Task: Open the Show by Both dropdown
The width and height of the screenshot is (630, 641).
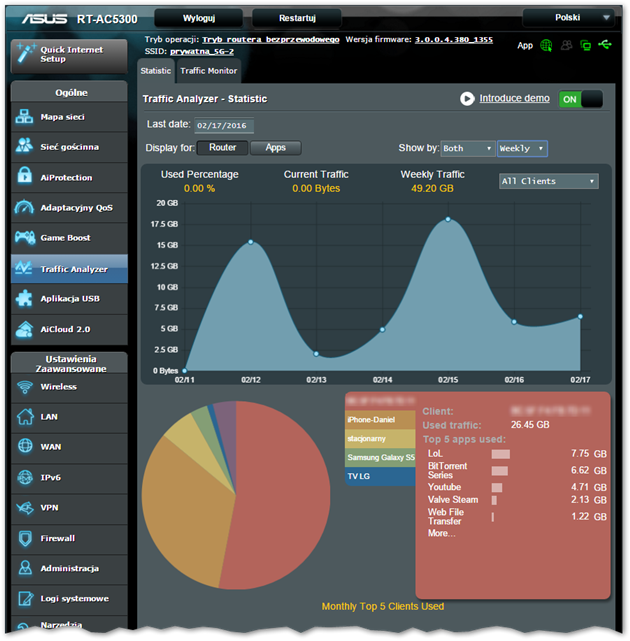Action: pos(468,148)
